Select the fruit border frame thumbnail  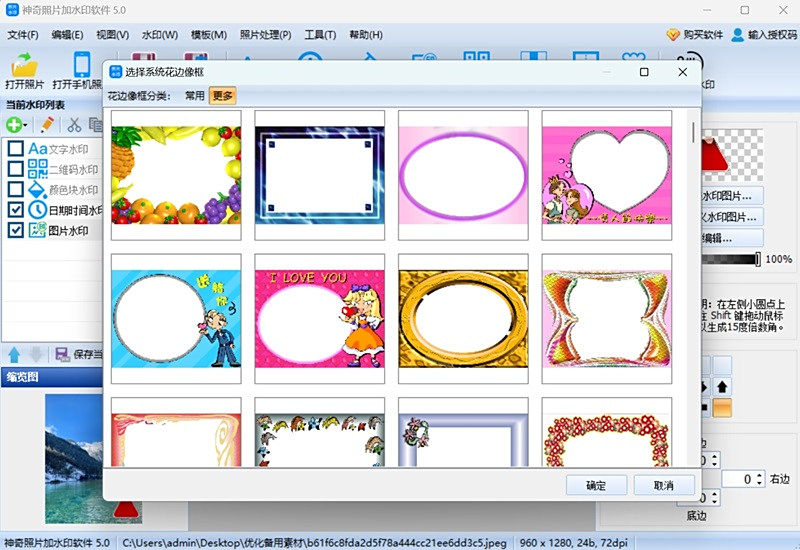pyautogui.click(x=176, y=175)
